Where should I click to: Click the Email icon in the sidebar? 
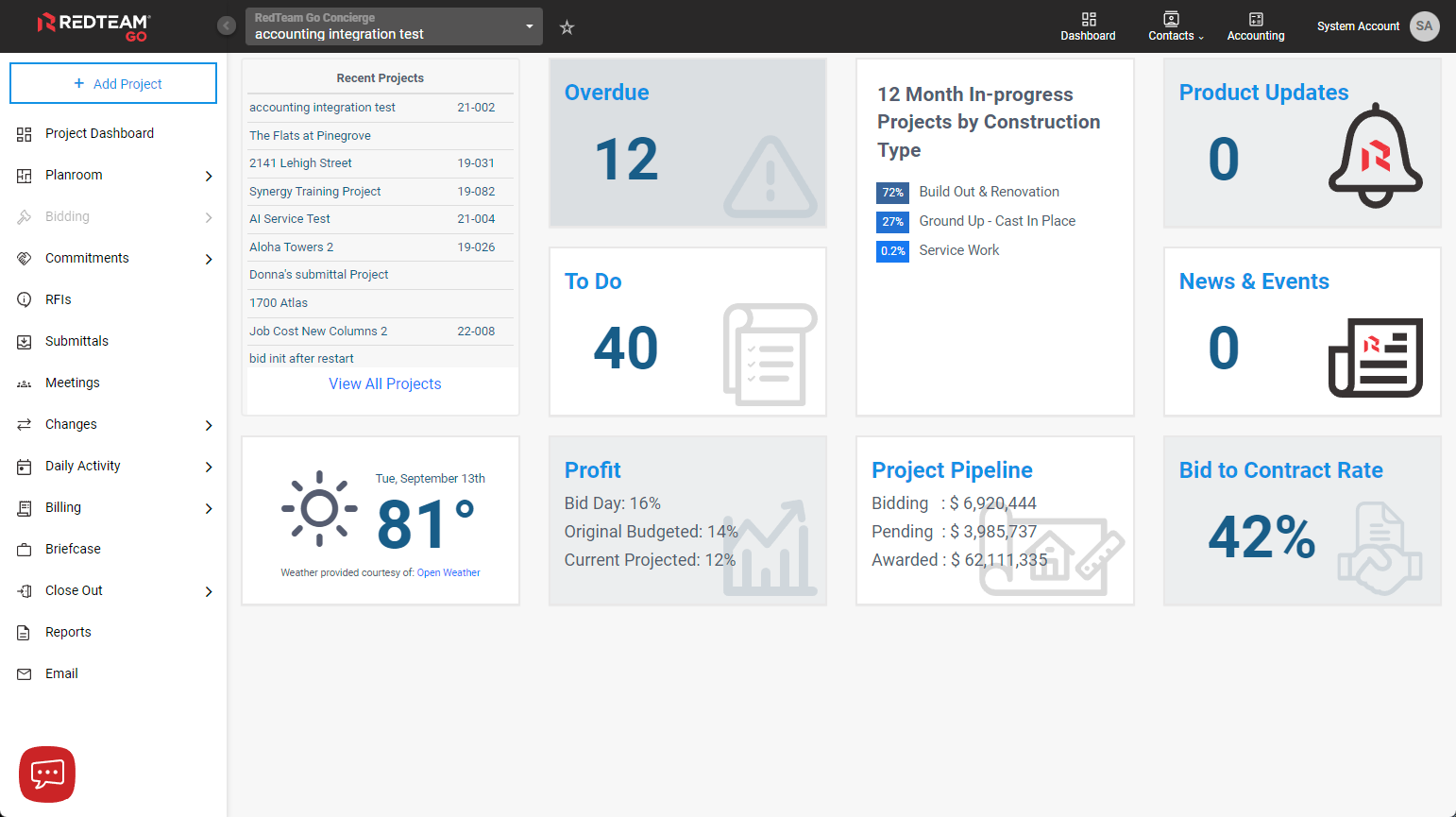tap(23, 673)
